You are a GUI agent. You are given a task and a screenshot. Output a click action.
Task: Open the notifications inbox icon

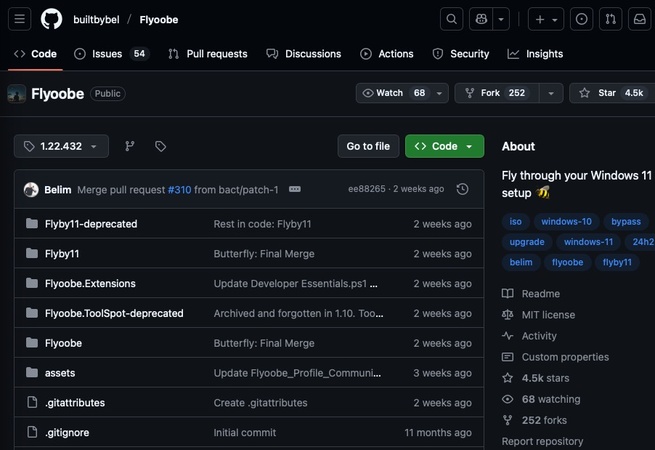pyautogui.click(x=639, y=19)
